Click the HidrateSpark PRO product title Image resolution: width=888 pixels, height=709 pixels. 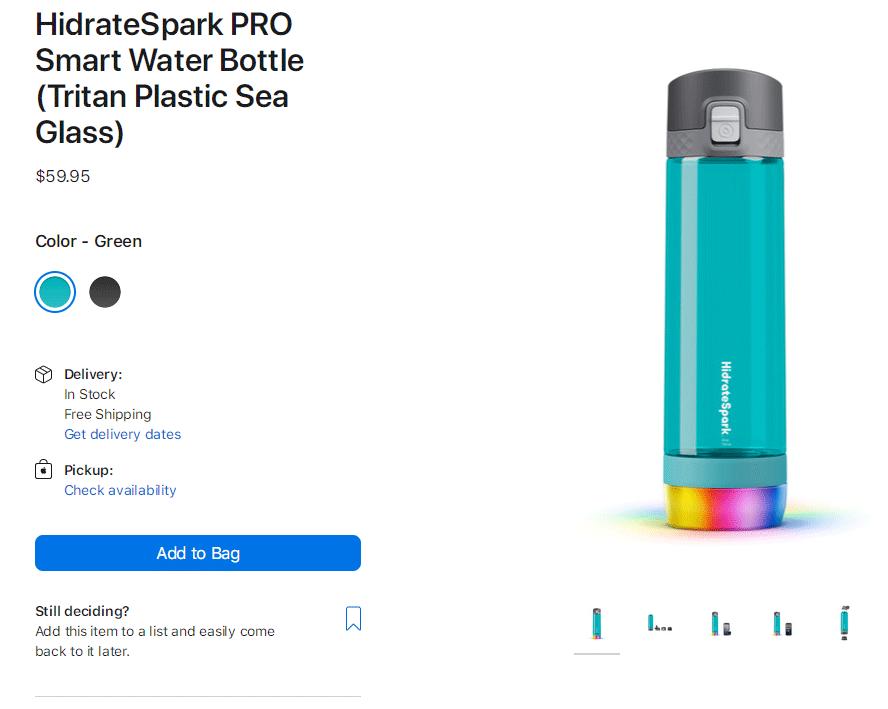tap(170, 78)
